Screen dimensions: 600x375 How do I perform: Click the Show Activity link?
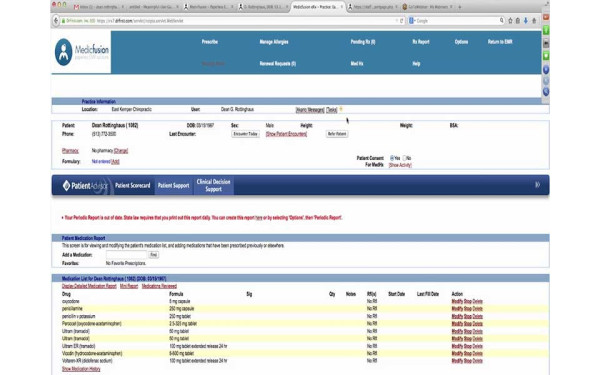[x=400, y=165]
